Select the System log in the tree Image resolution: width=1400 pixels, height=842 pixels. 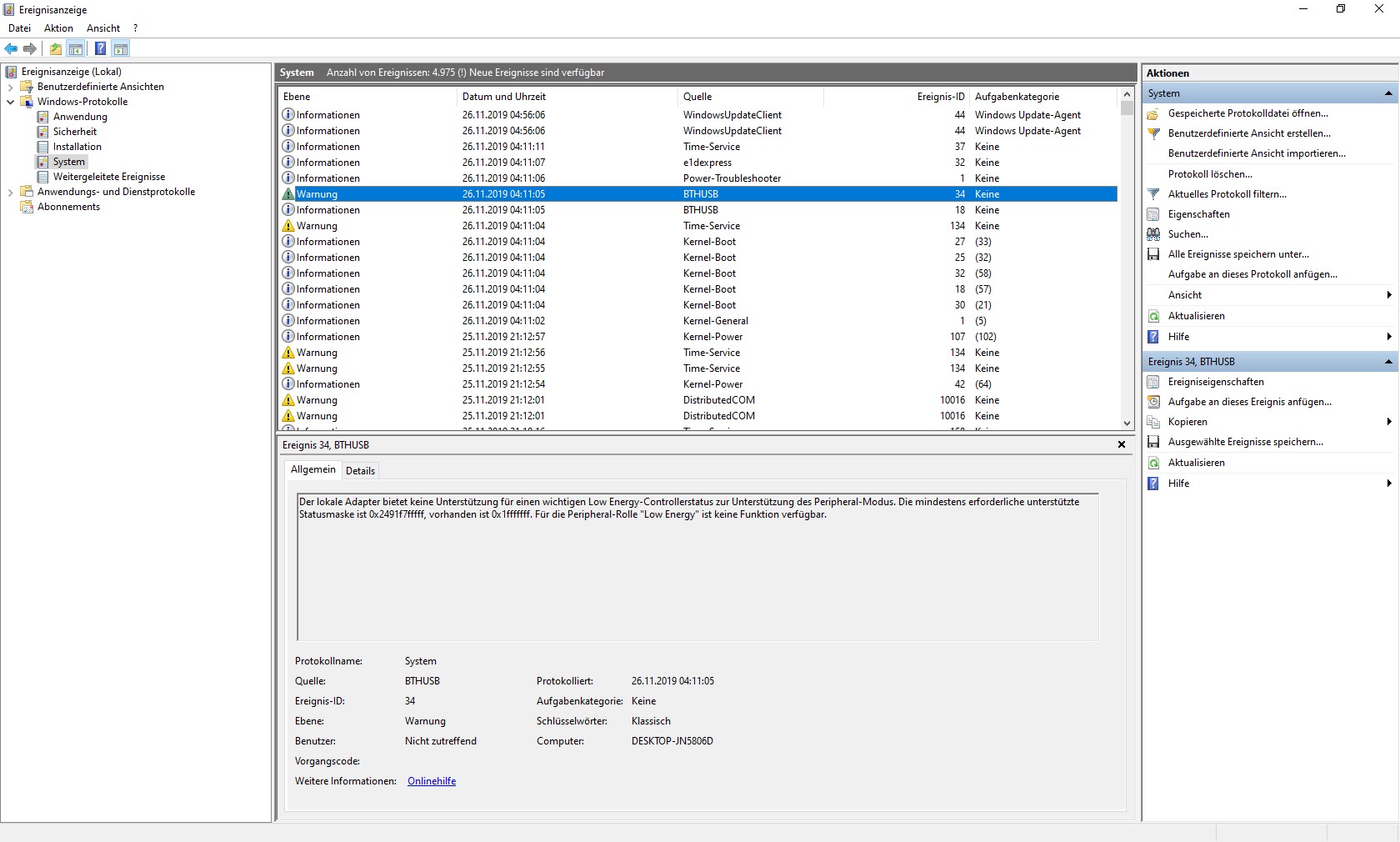(69, 162)
